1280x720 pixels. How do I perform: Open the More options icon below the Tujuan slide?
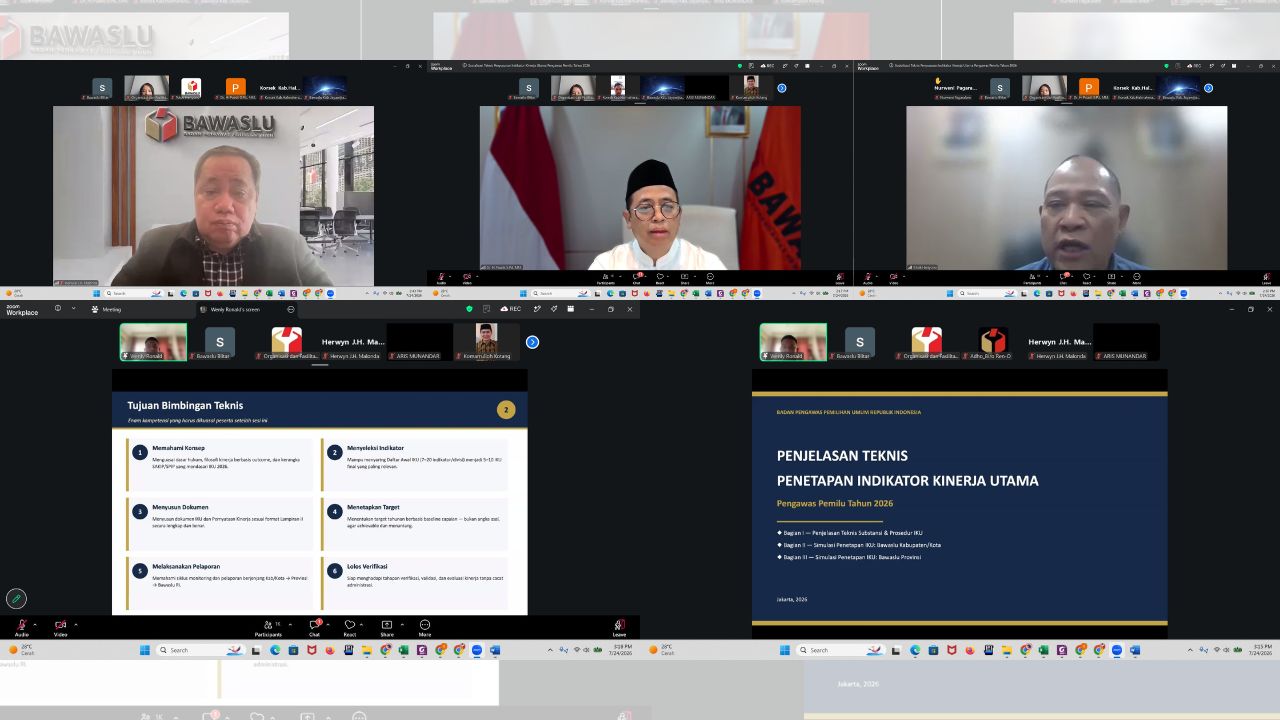pos(425,627)
